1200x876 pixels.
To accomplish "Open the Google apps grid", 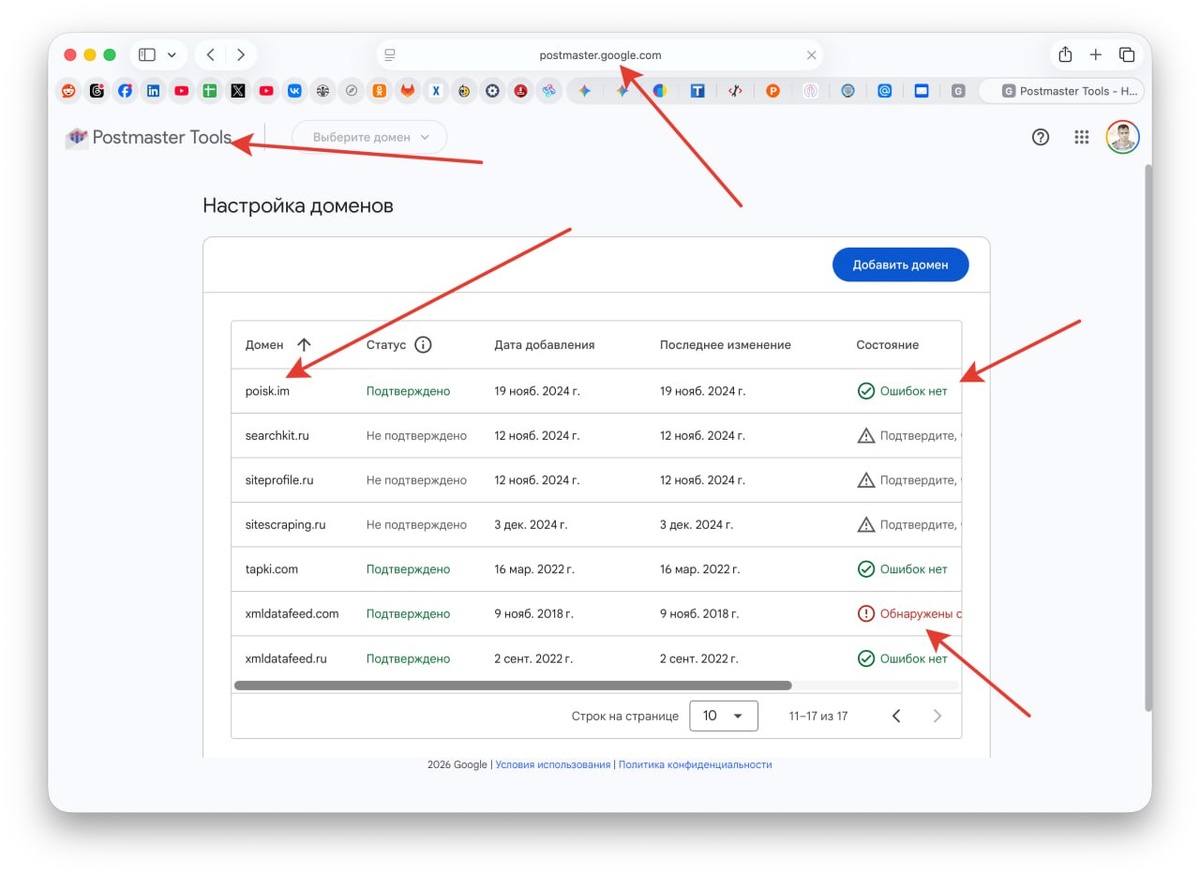I will tap(1081, 137).
